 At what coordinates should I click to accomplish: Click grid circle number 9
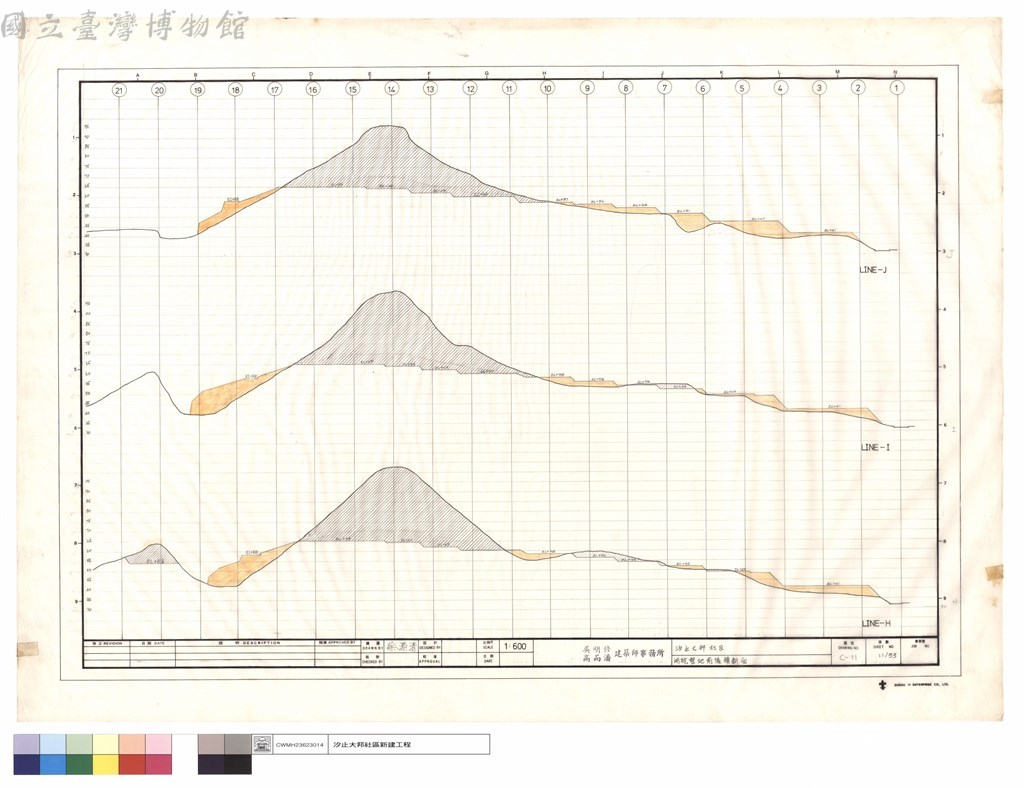click(x=586, y=87)
